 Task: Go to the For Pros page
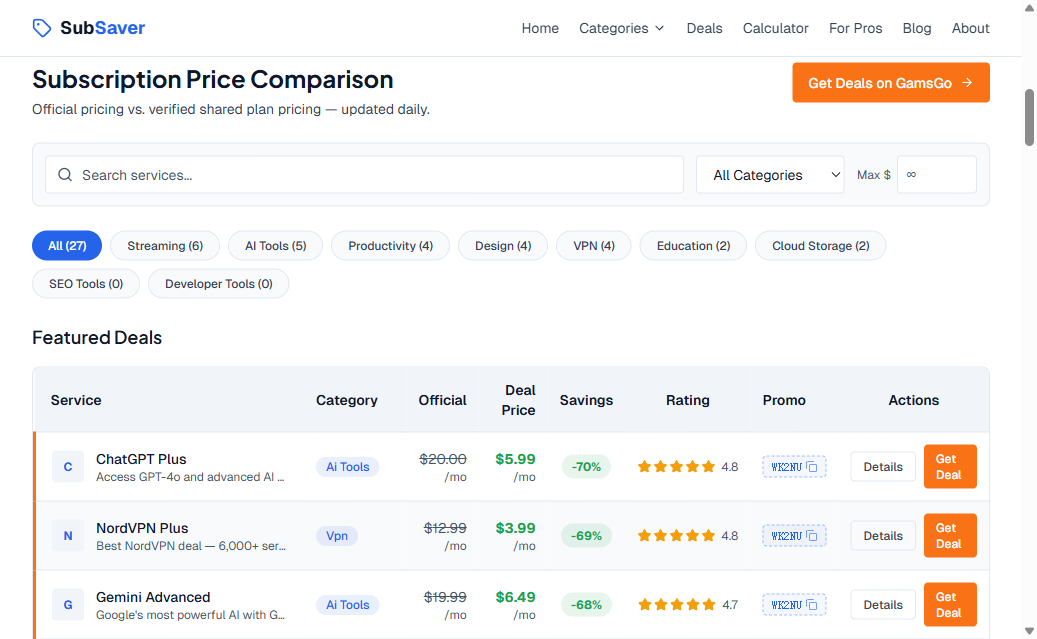tap(855, 28)
